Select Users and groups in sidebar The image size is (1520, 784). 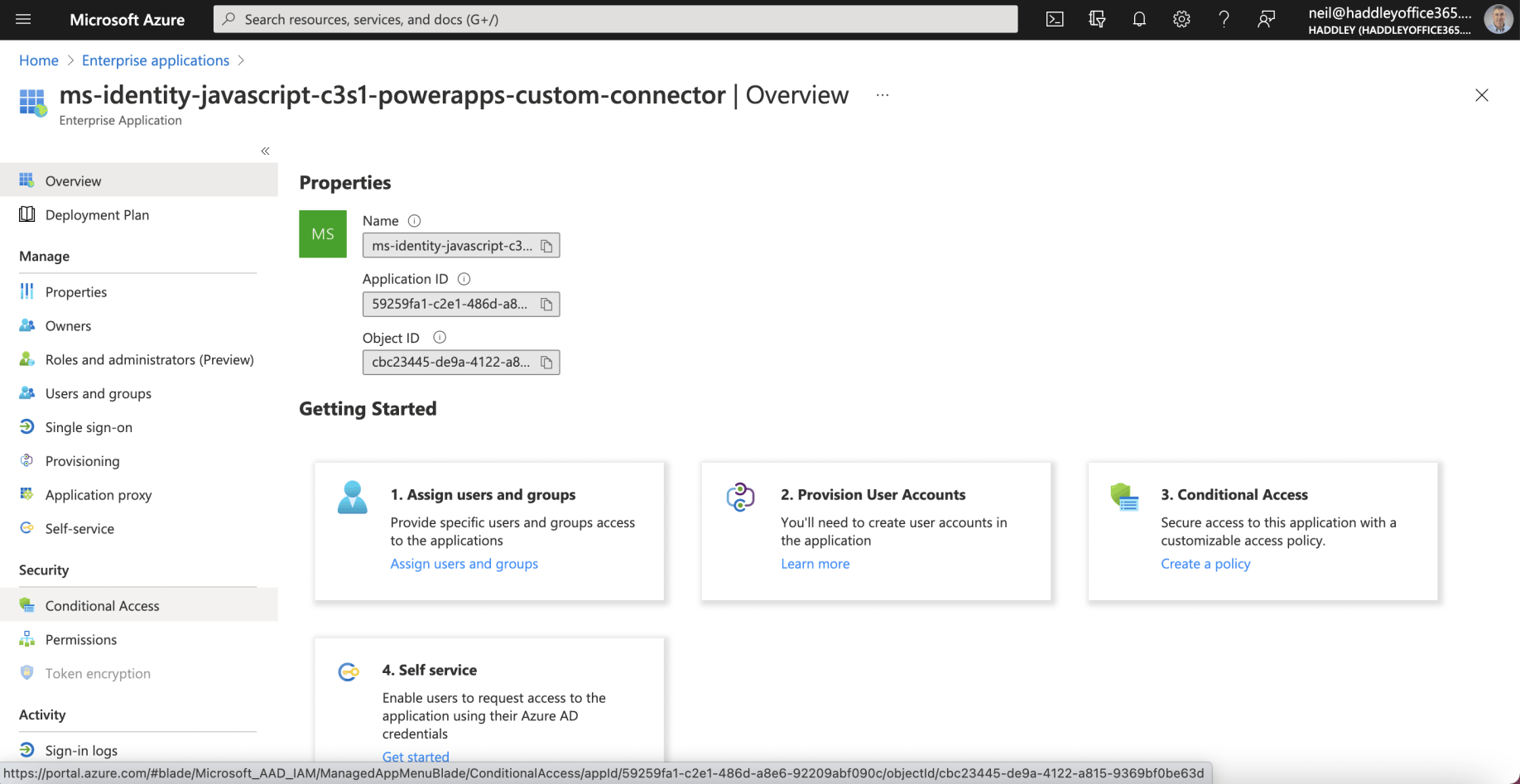[98, 393]
